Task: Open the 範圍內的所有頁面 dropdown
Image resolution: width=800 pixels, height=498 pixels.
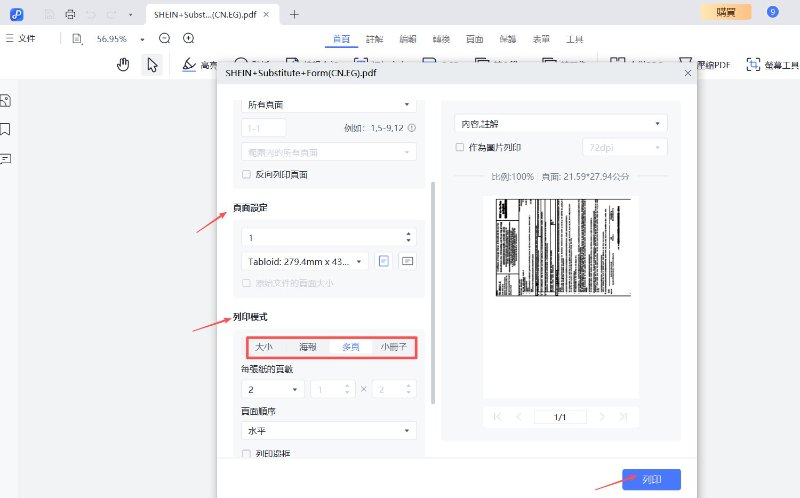Action: [x=329, y=152]
